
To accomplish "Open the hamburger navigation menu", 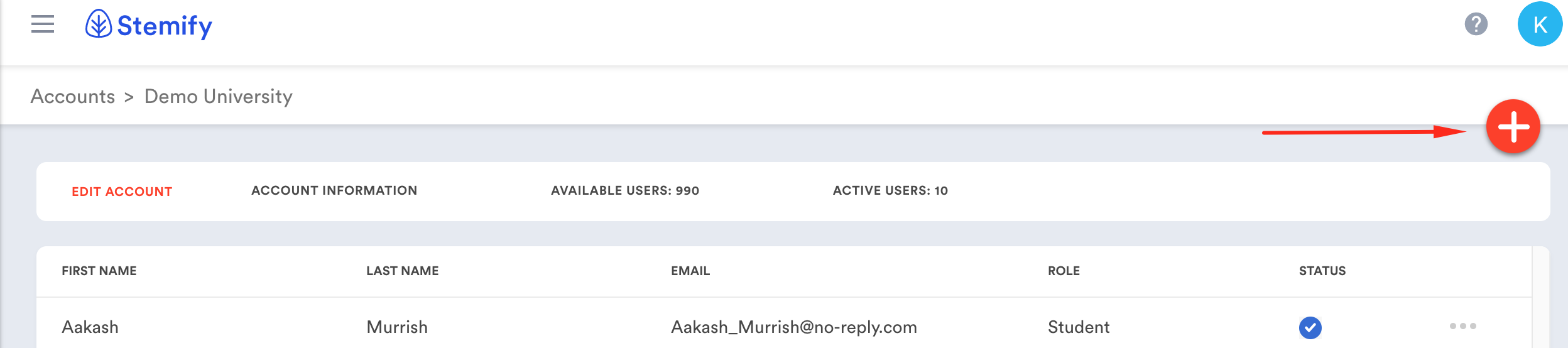I will point(43,24).
